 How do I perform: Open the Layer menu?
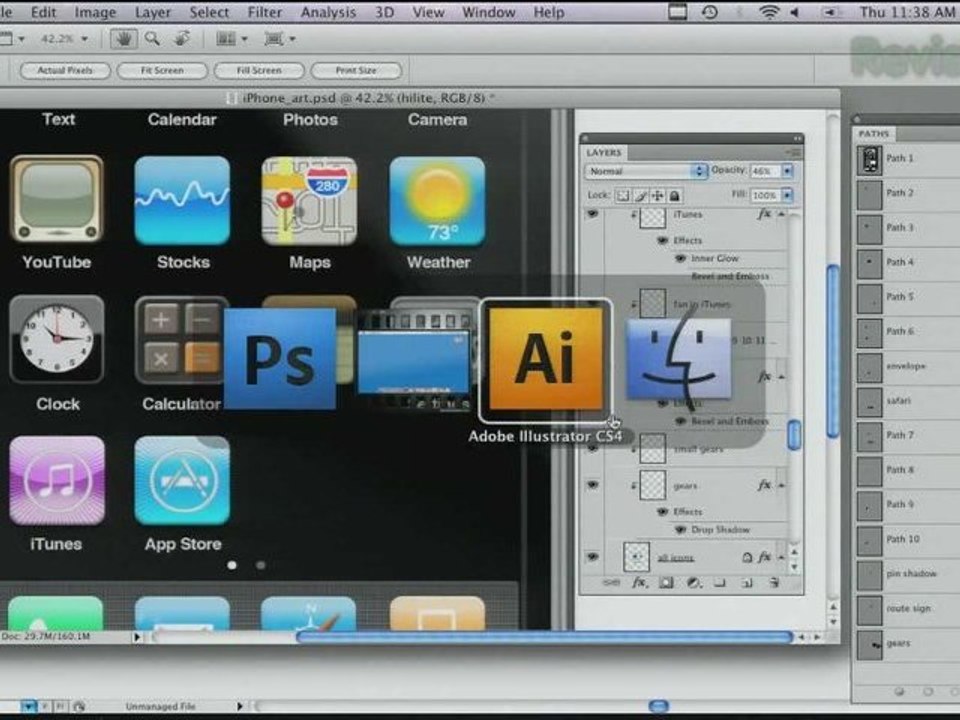pyautogui.click(x=153, y=12)
